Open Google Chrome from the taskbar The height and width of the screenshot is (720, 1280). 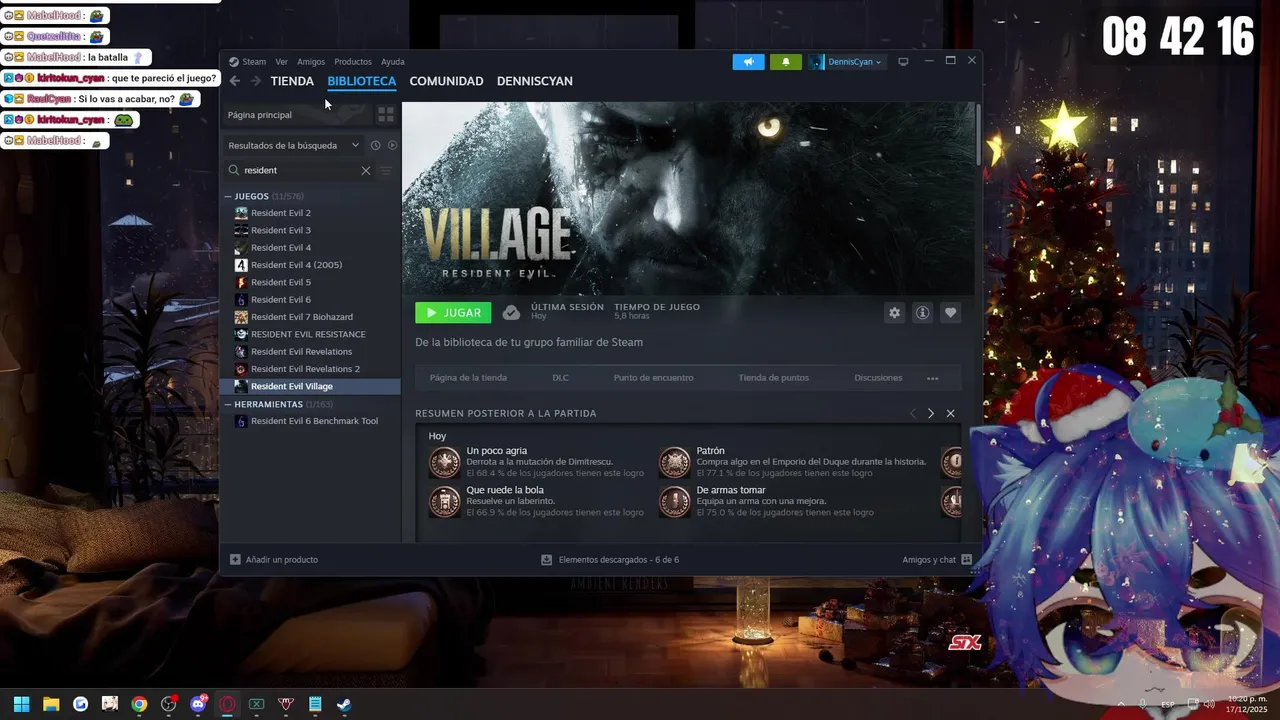pos(139,704)
